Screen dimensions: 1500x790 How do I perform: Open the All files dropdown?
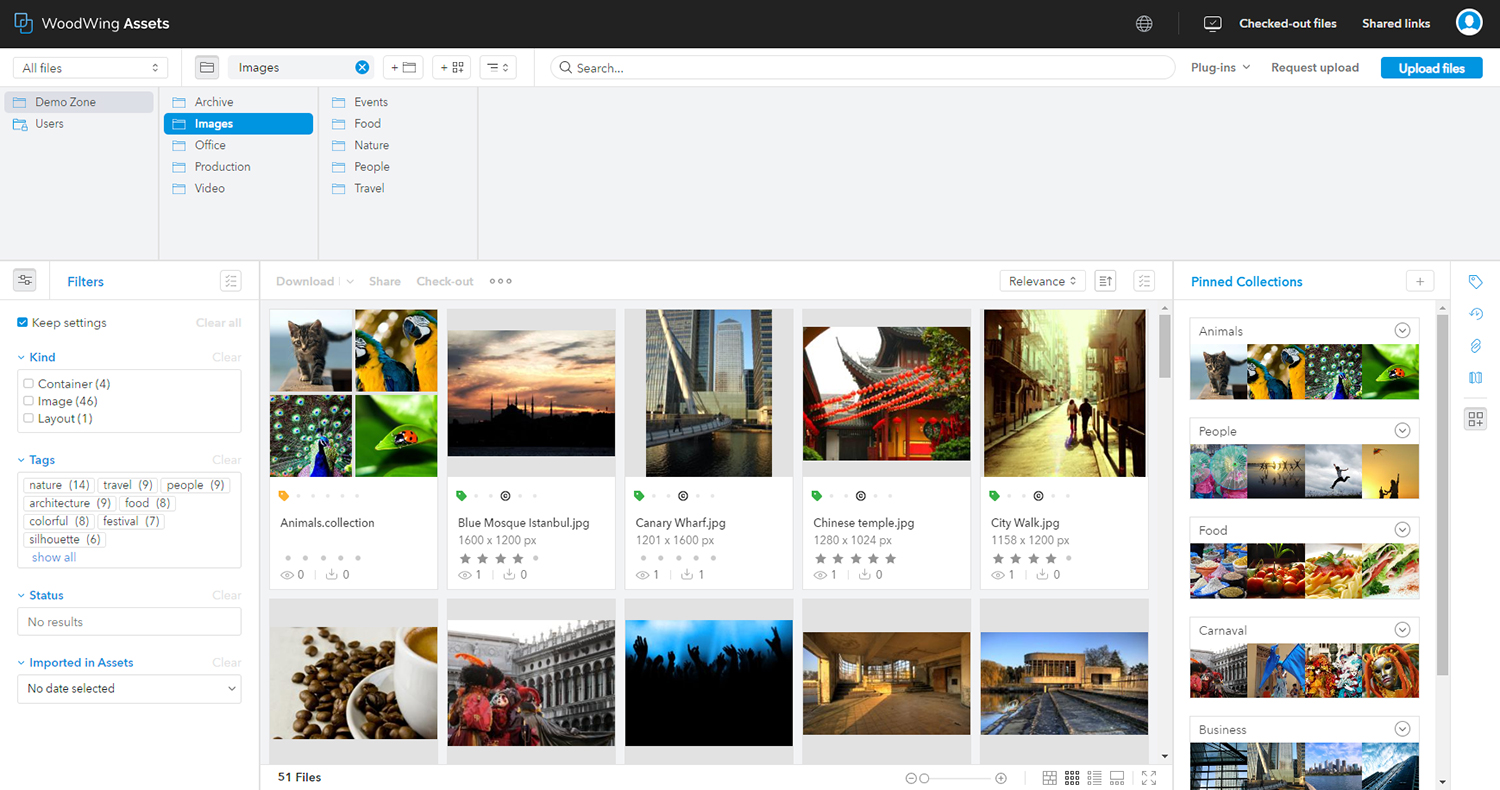click(90, 68)
